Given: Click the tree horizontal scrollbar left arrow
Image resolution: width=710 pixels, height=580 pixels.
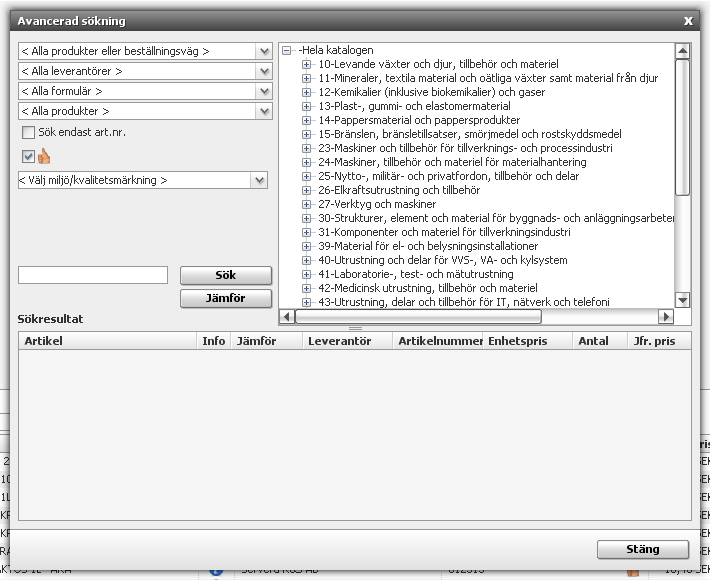Looking at the screenshot, I should tap(287, 316).
